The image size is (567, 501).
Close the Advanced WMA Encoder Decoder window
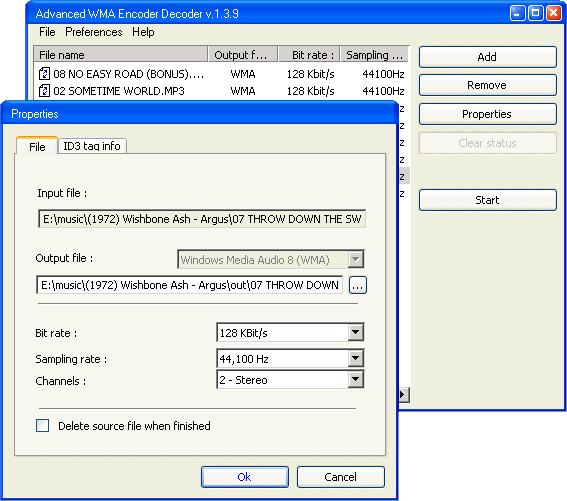(554, 13)
